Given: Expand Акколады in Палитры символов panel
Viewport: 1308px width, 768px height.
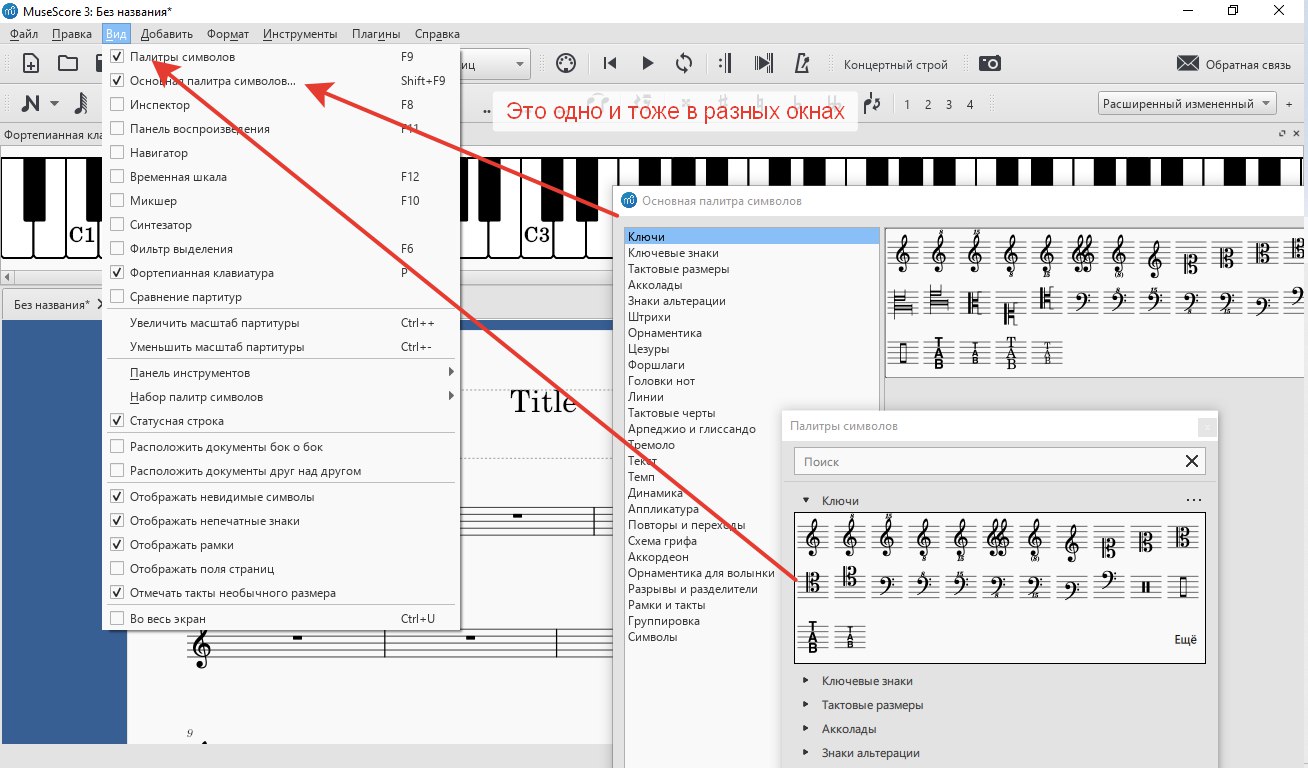Looking at the screenshot, I should [805, 729].
